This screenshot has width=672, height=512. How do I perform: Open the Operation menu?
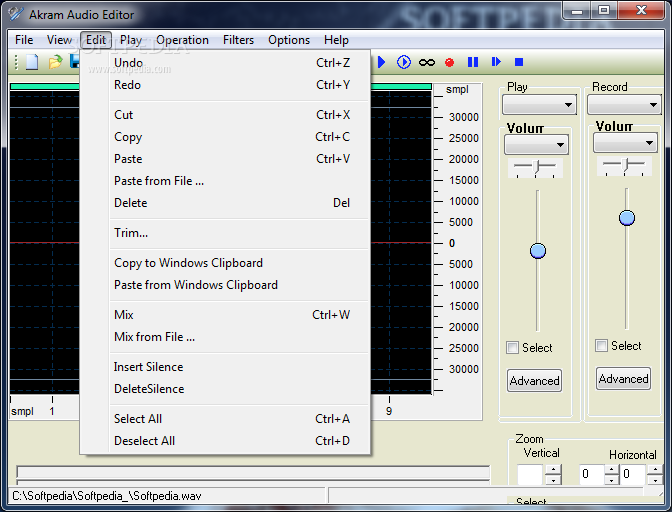pos(182,40)
